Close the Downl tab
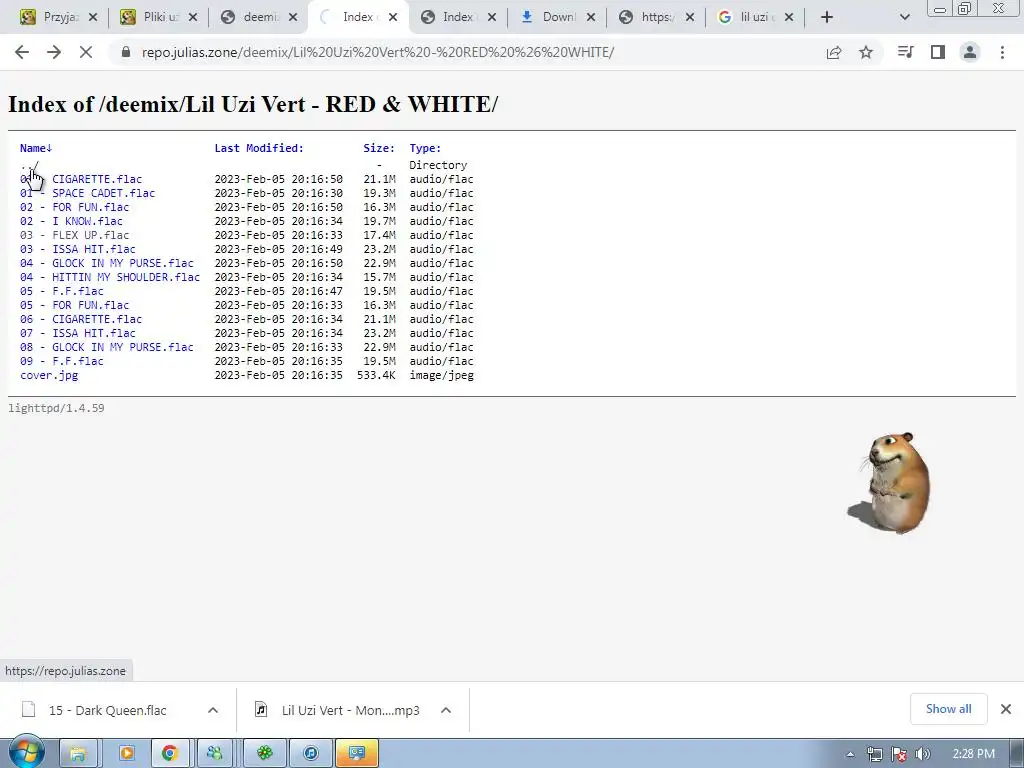 point(590,17)
